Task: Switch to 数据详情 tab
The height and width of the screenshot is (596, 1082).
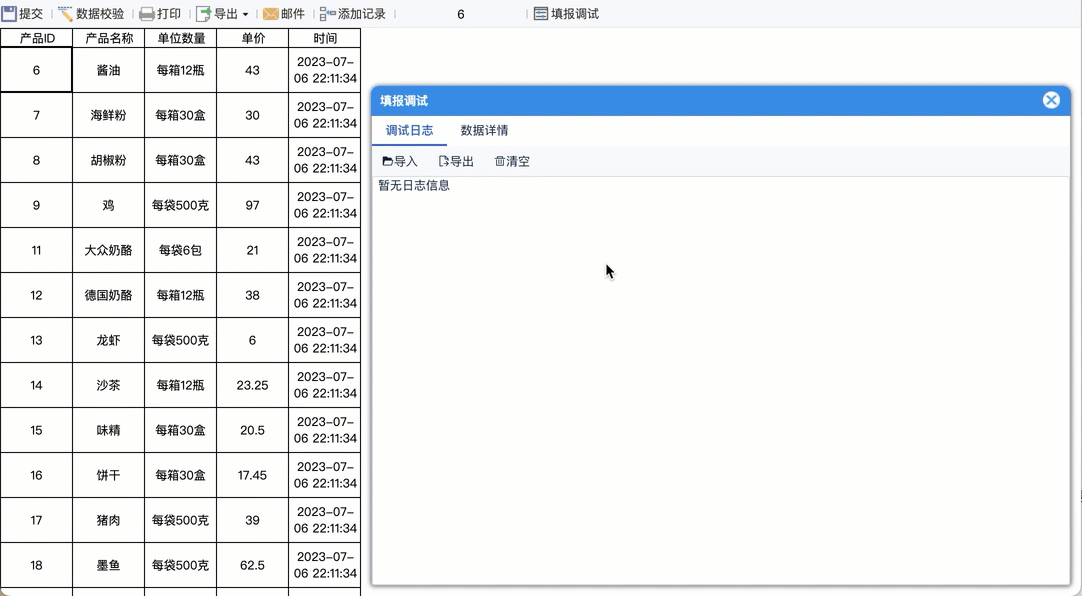Action: pyautogui.click(x=484, y=130)
